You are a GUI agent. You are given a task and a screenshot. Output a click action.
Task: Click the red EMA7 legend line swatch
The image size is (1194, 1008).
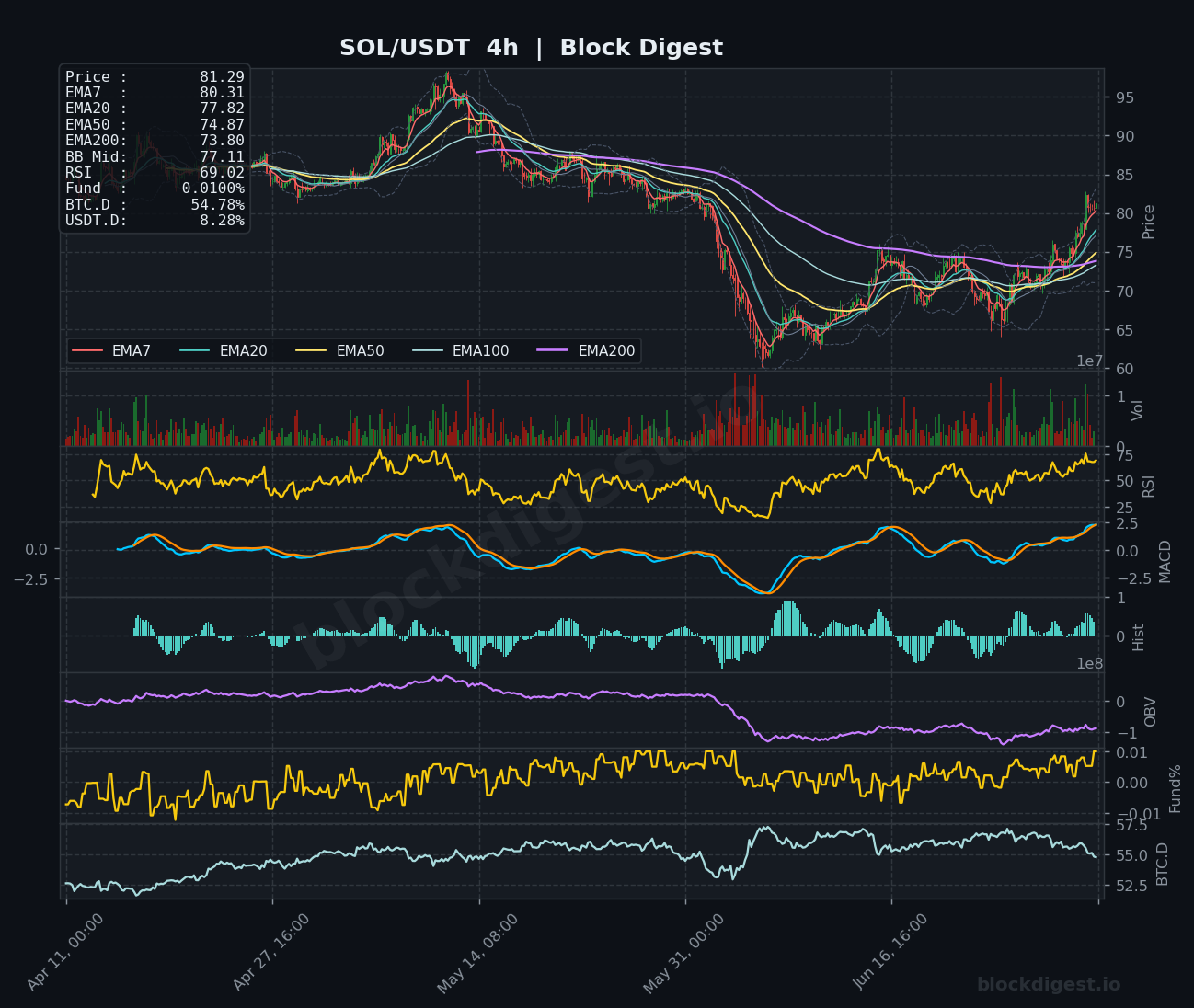click(x=86, y=350)
